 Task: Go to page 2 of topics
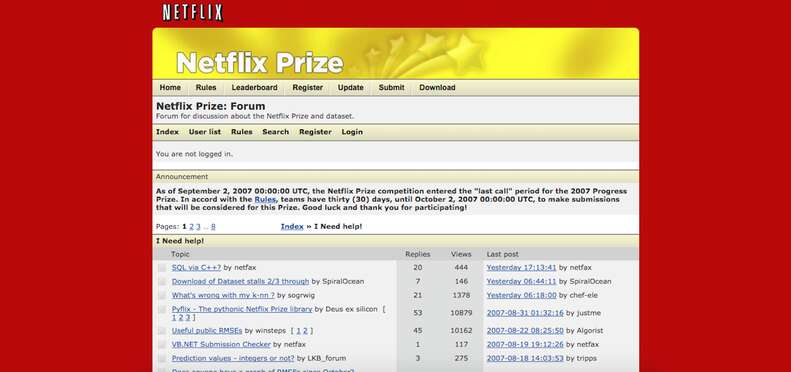click(x=191, y=227)
